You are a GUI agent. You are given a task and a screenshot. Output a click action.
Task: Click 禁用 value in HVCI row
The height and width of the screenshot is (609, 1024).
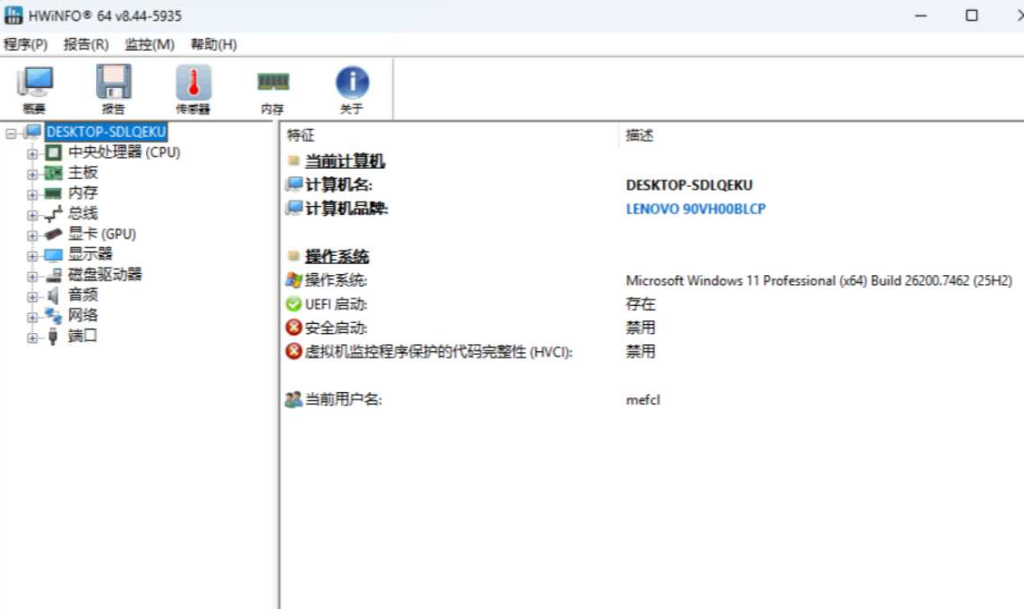tap(640, 352)
